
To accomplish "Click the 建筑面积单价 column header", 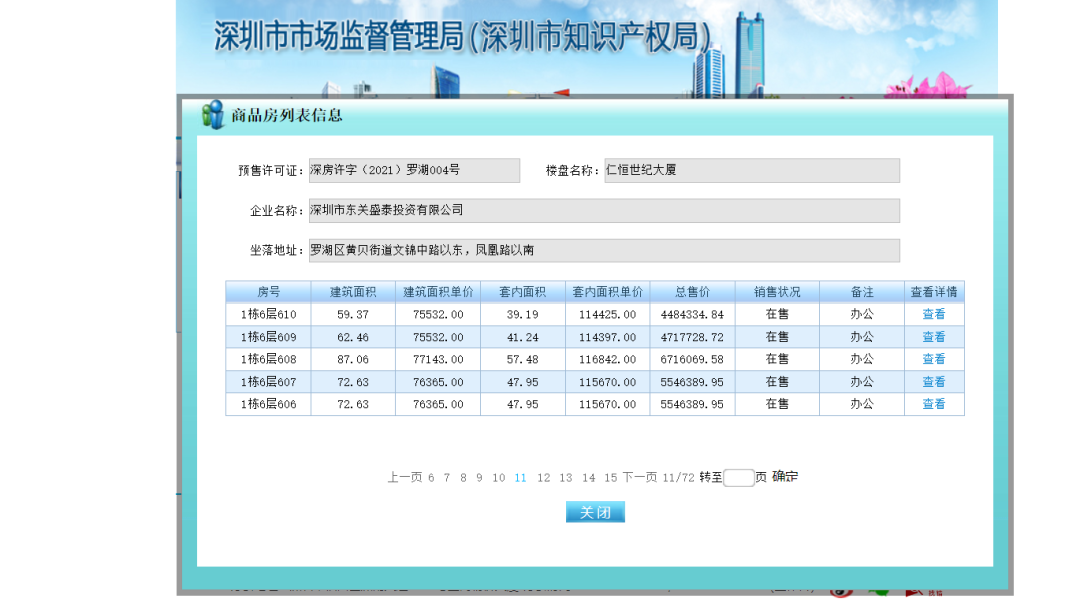I will (438, 292).
